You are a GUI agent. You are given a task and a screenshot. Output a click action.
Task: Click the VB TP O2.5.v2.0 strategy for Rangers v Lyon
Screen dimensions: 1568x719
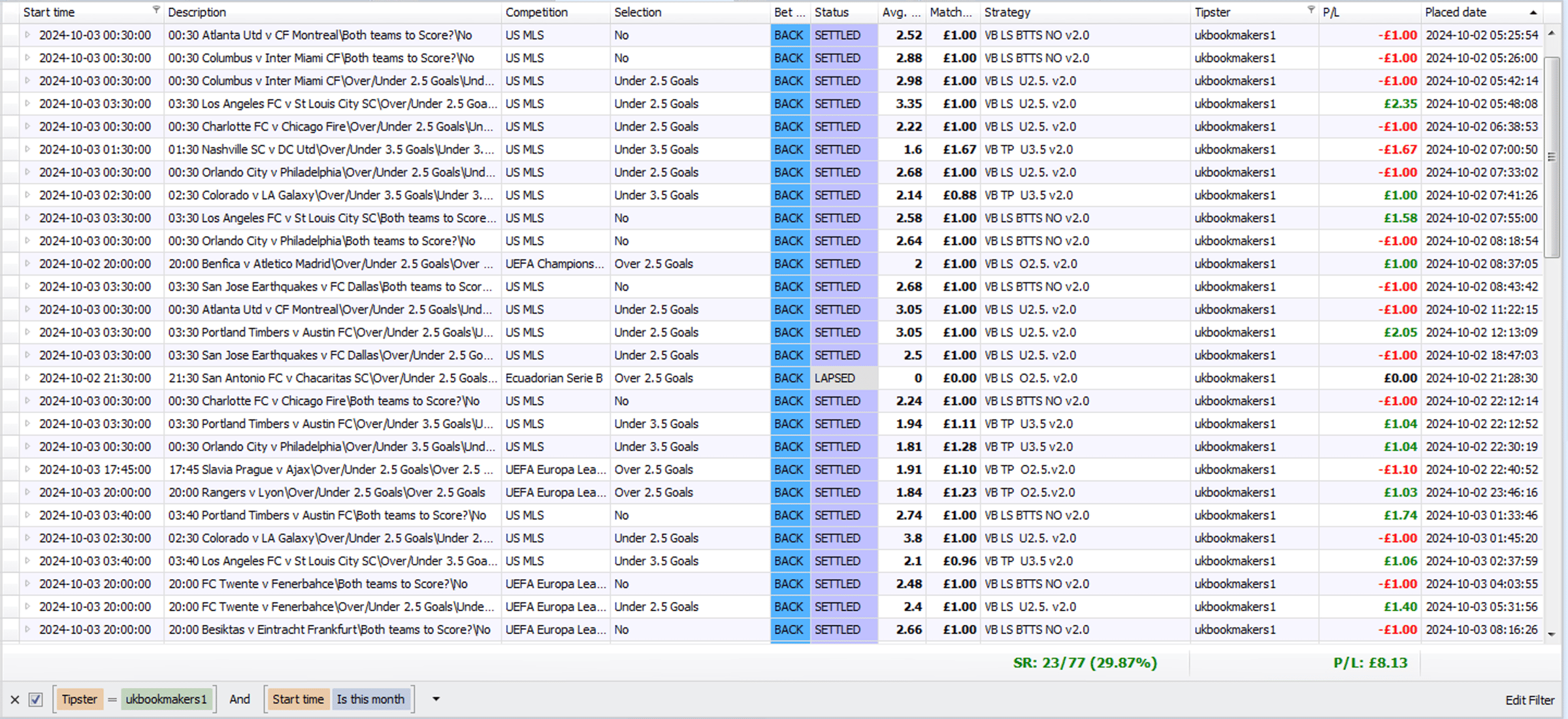click(x=1085, y=492)
